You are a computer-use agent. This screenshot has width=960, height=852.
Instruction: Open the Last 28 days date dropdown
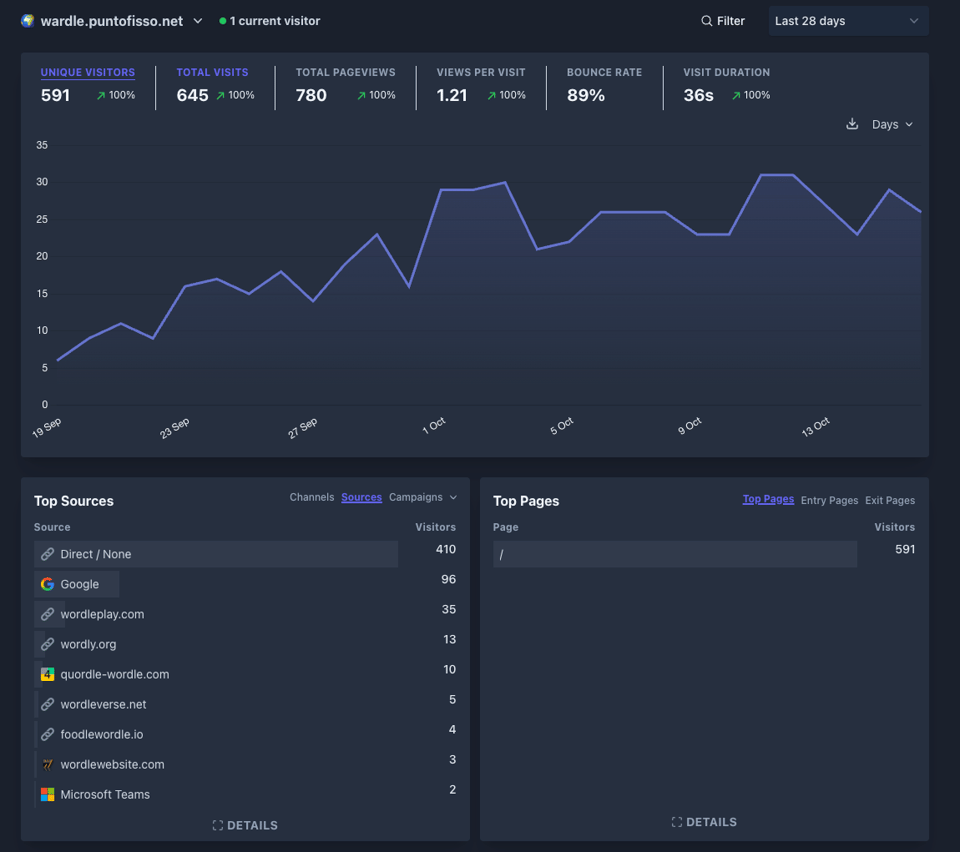tap(848, 21)
